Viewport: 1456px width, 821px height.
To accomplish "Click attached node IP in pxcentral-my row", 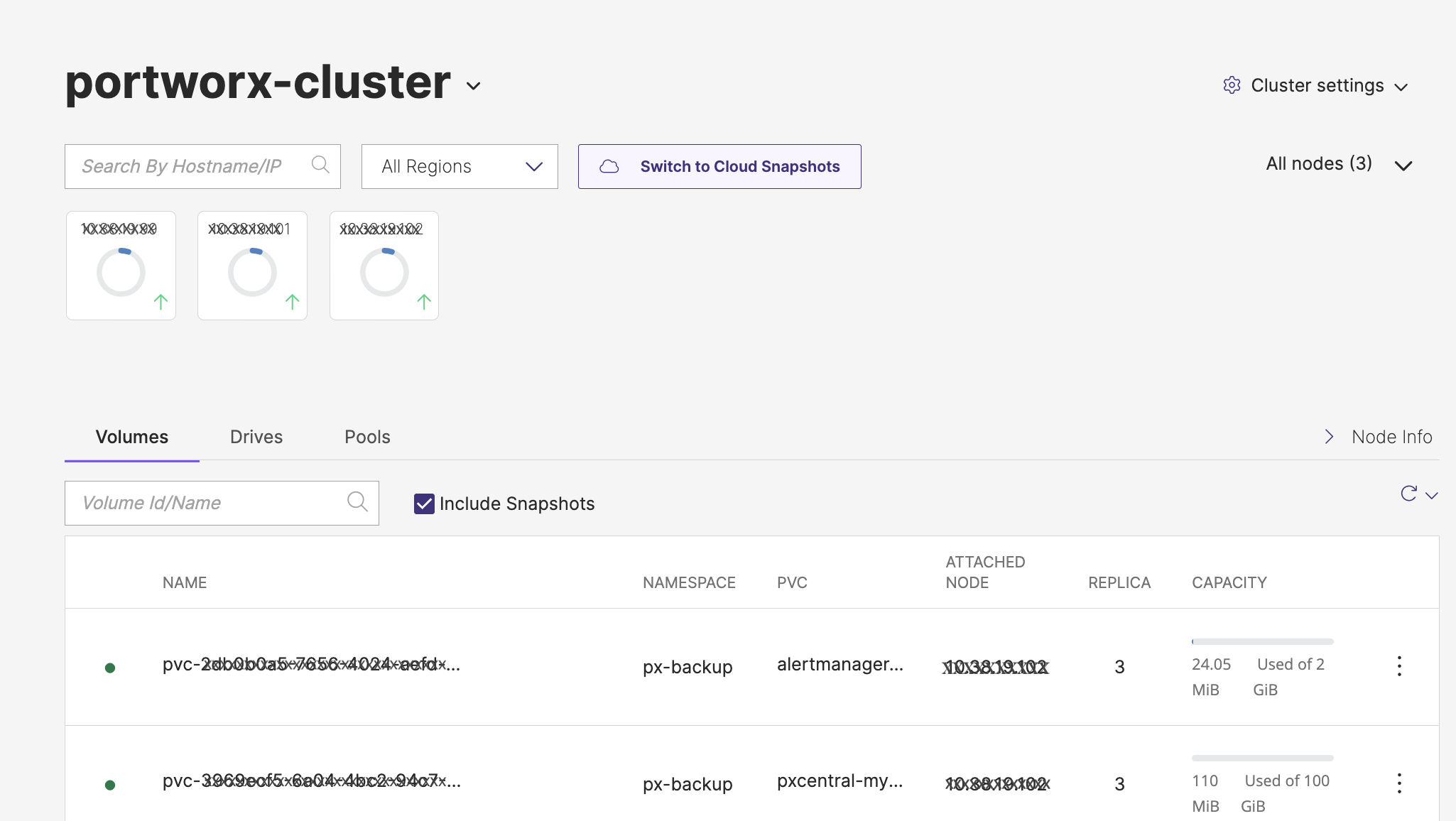I will 997,784.
